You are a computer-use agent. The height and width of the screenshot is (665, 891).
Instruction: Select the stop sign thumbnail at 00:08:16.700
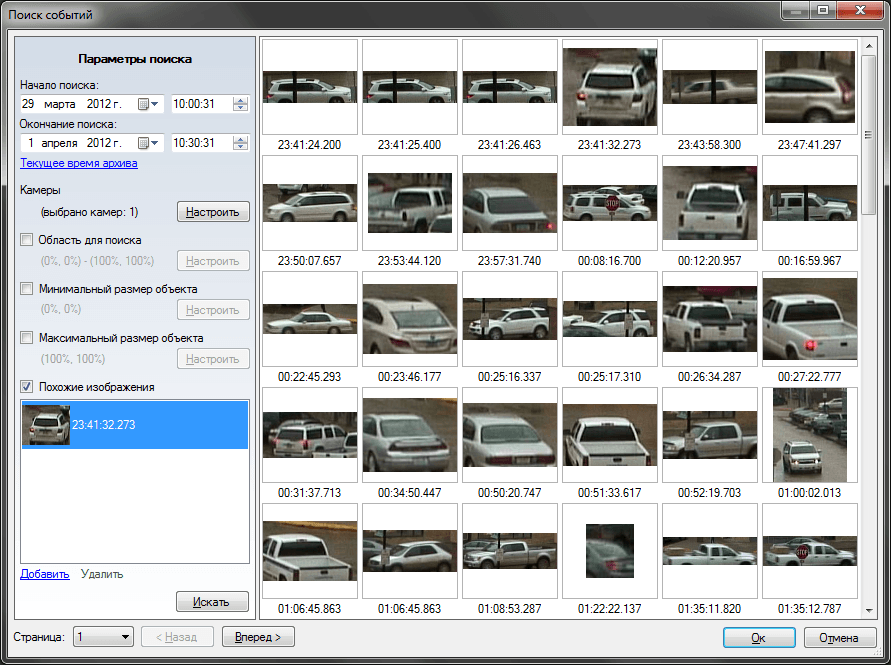tap(610, 204)
